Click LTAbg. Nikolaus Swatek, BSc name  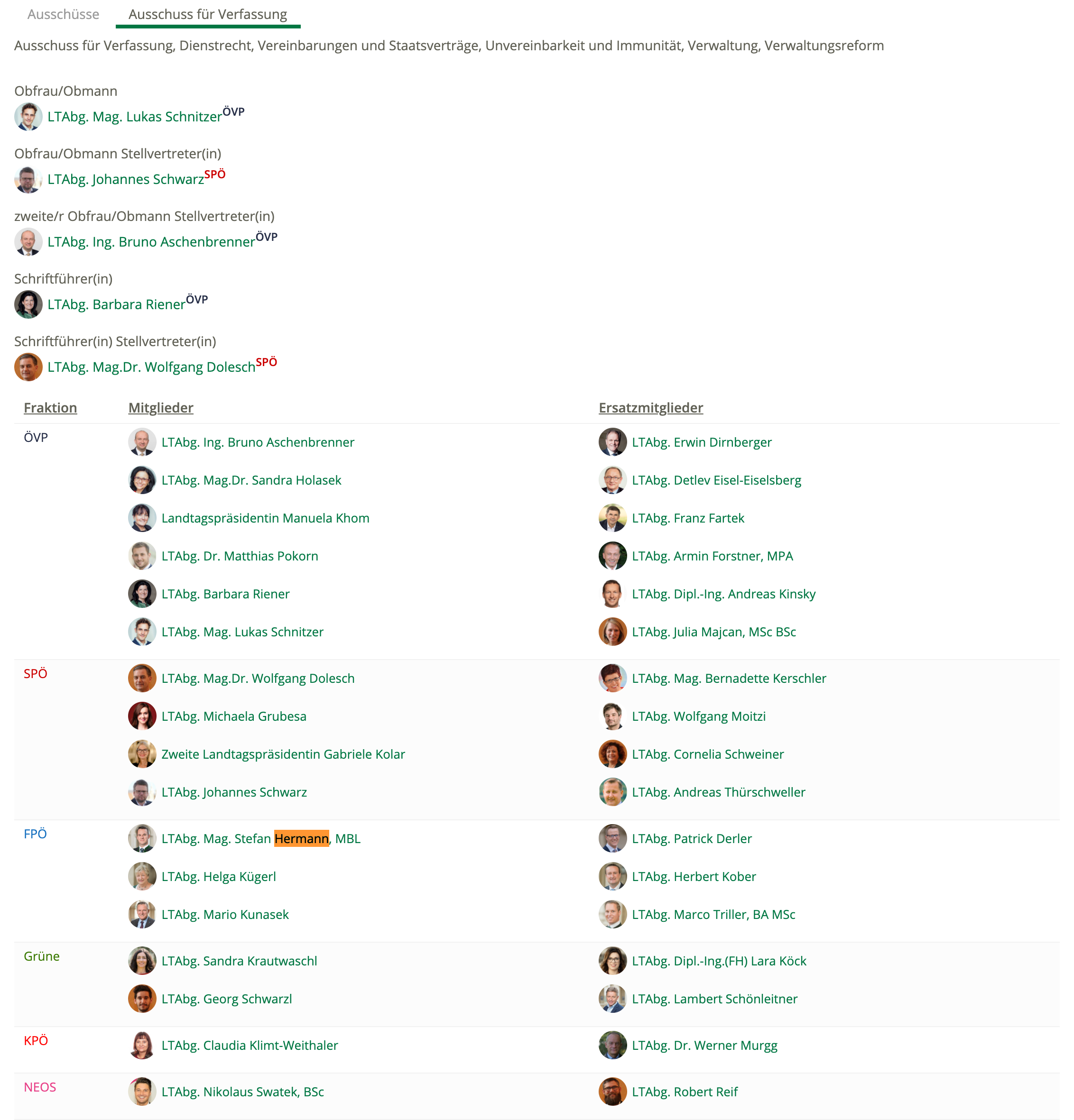click(x=243, y=1092)
